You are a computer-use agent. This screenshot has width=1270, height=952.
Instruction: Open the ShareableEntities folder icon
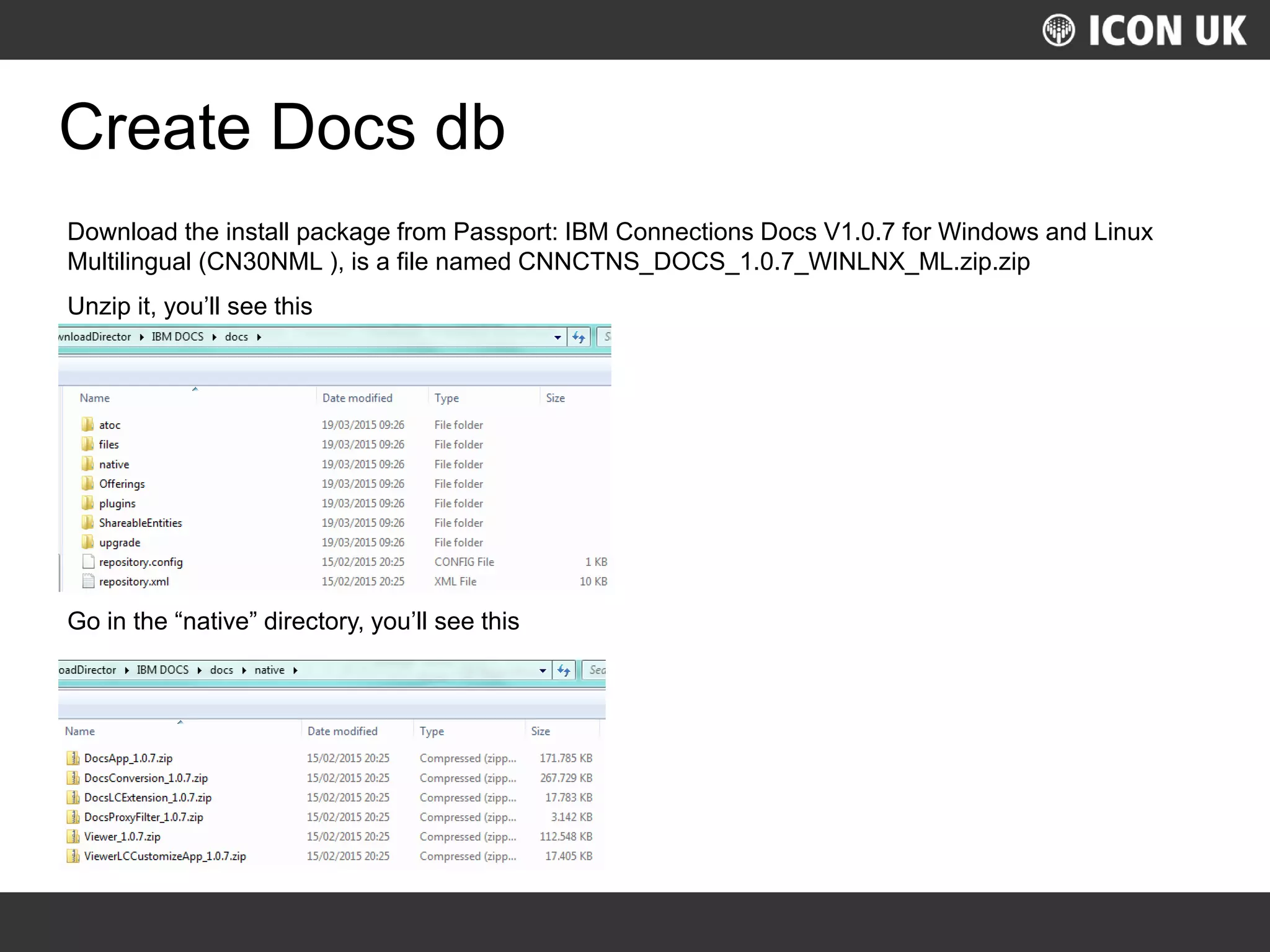point(87,522)
